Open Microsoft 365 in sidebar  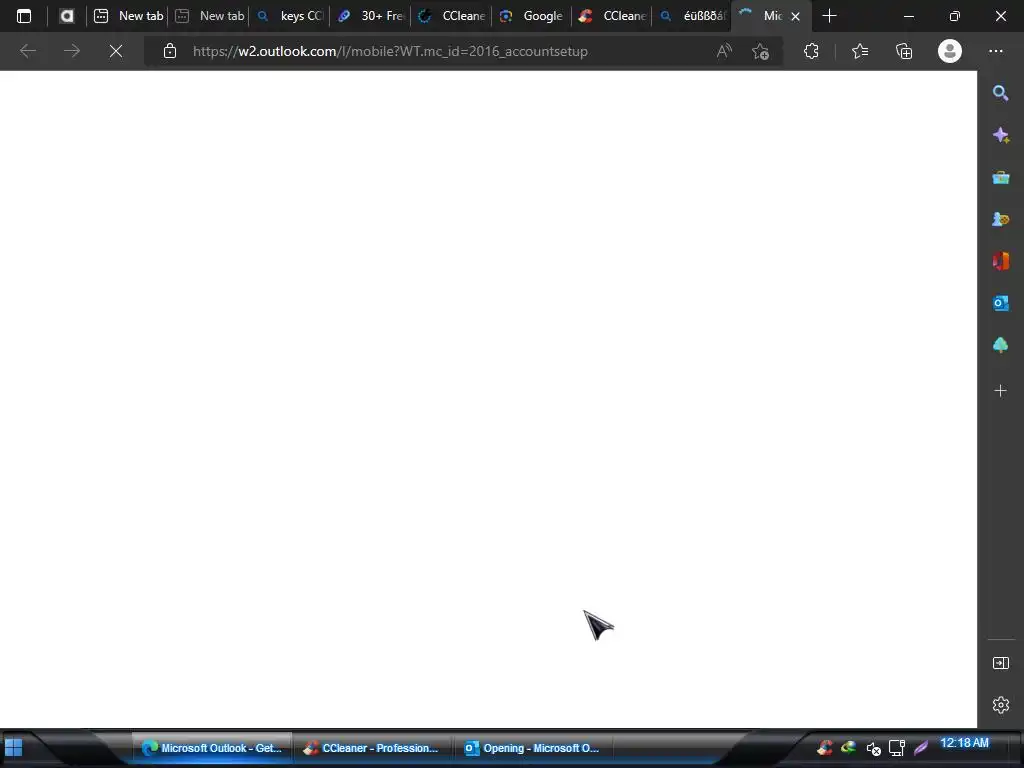point(1000,261)
